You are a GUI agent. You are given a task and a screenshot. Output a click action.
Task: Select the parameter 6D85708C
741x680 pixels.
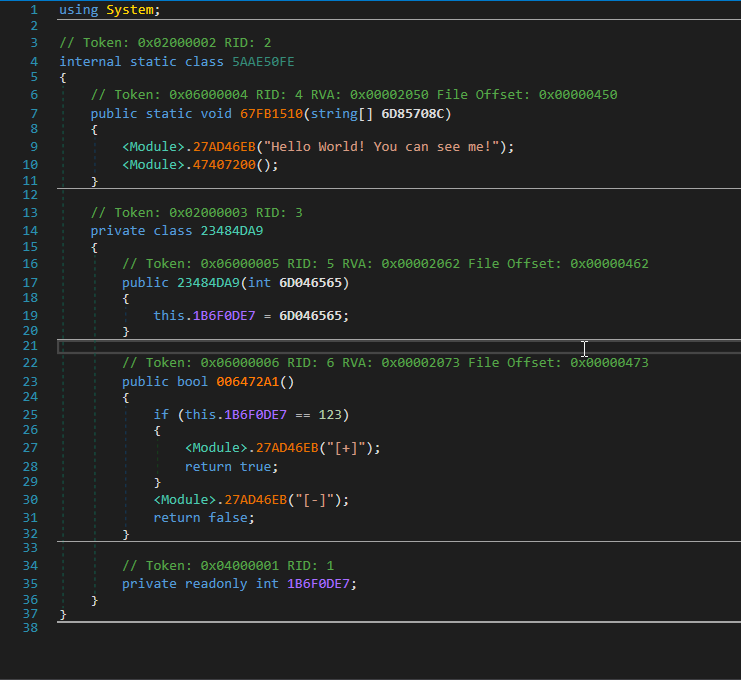(x=417, y=113)
